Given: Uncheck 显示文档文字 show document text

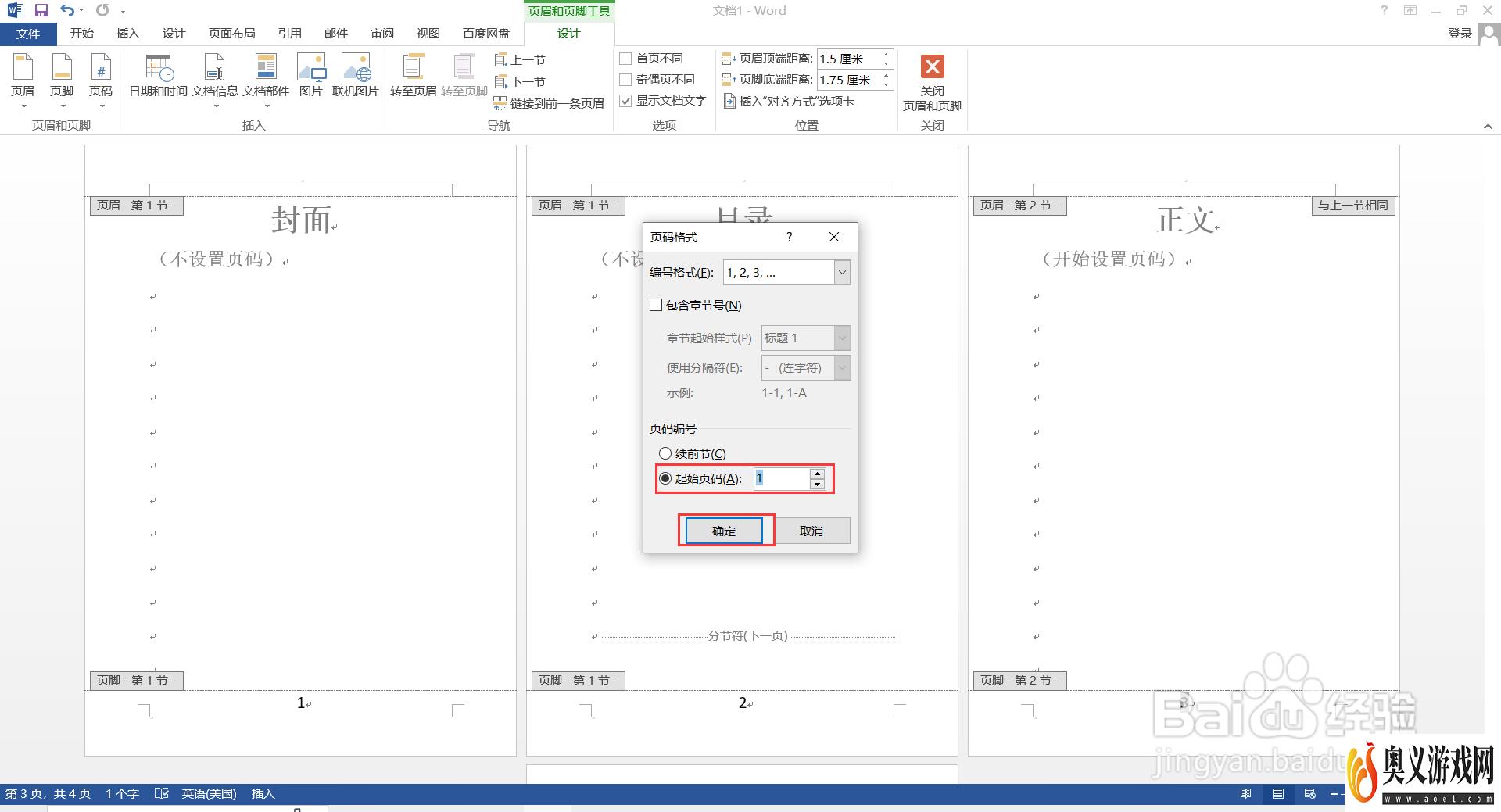Looking at the screenshot, I should pyautogui.click(x=625, y=101).
